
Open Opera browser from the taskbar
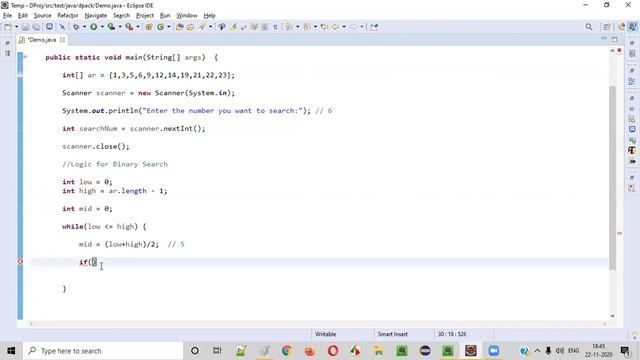pyautogui.click(x=333, y=351)
